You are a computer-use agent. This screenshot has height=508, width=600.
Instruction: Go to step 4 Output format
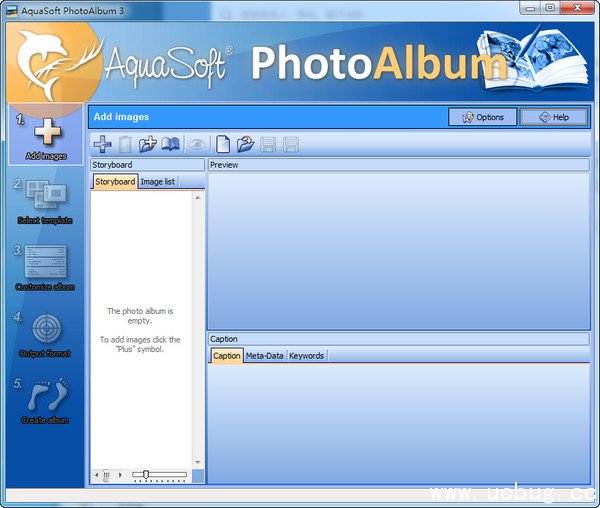click(x=44, y=334)
